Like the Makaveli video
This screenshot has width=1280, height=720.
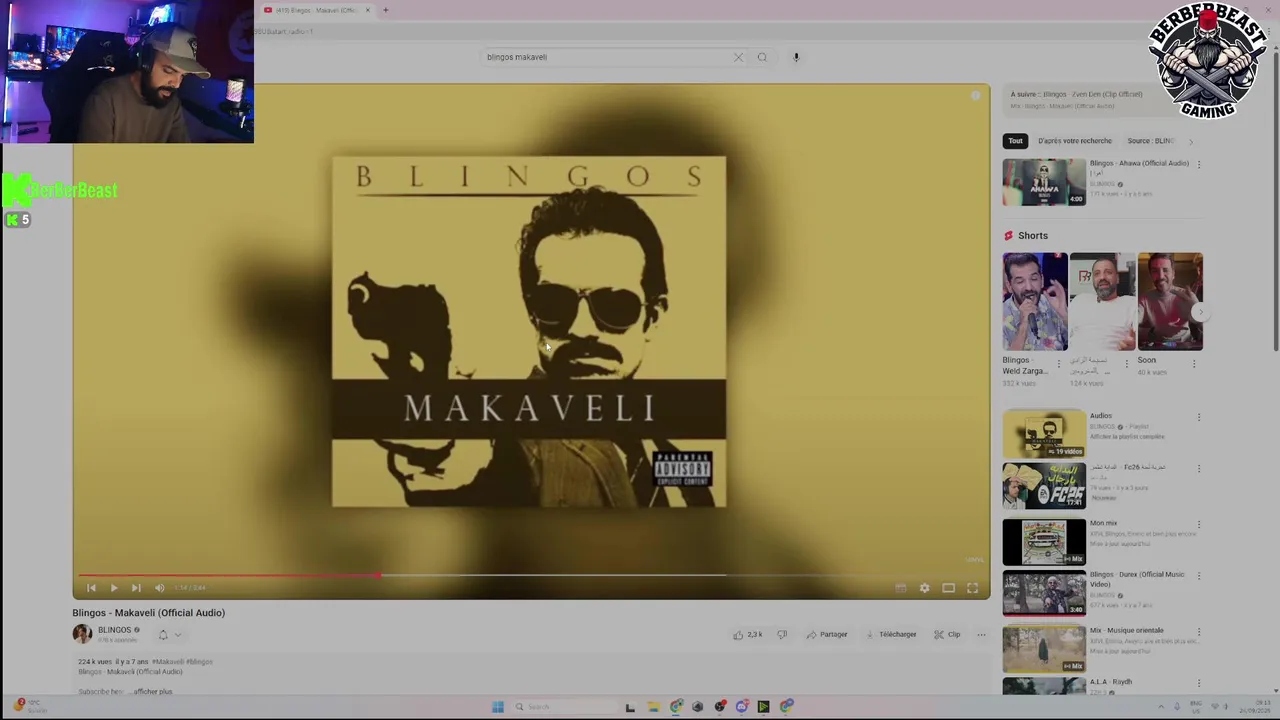pos(748,634)
